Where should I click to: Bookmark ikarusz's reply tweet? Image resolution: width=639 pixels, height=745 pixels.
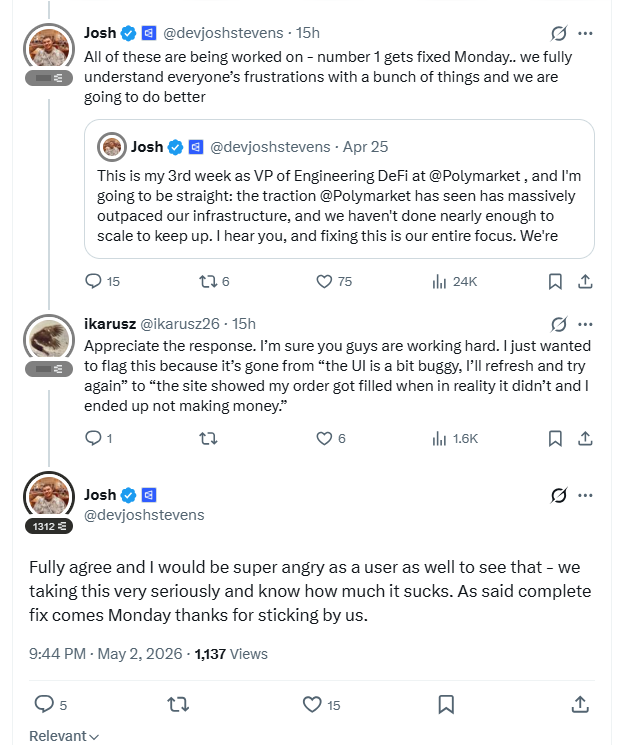click(x=555, y=438)
